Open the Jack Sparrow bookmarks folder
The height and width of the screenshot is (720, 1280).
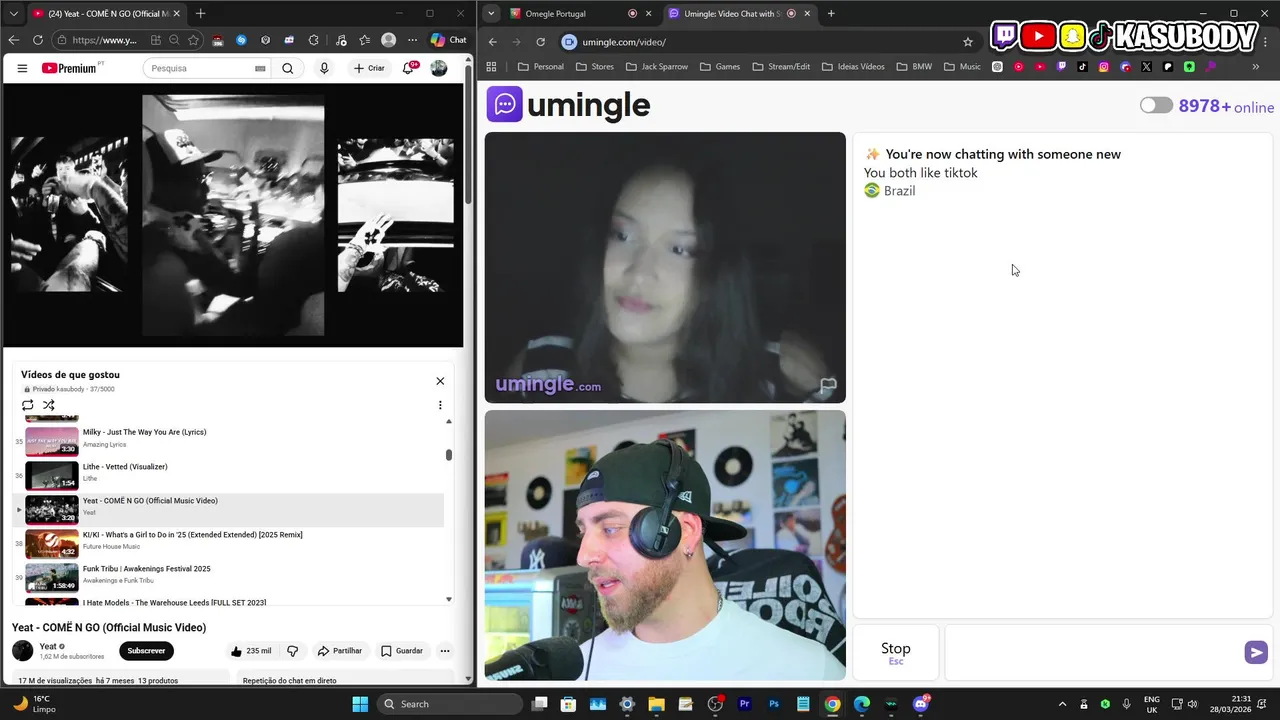657,67
